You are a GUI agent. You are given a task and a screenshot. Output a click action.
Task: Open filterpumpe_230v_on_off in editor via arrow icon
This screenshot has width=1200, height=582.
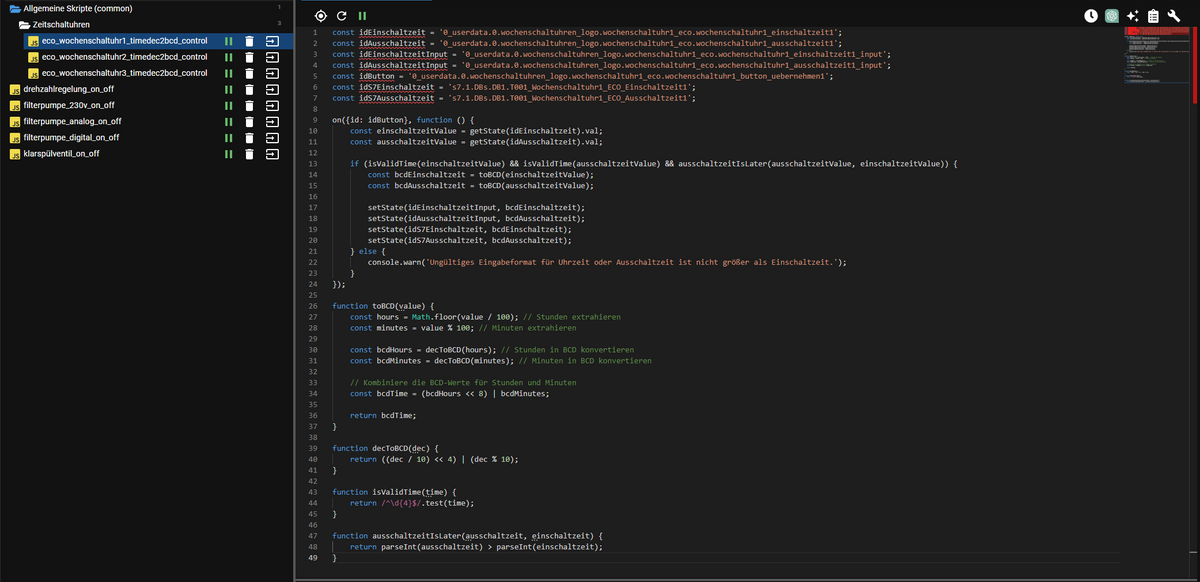271,106
